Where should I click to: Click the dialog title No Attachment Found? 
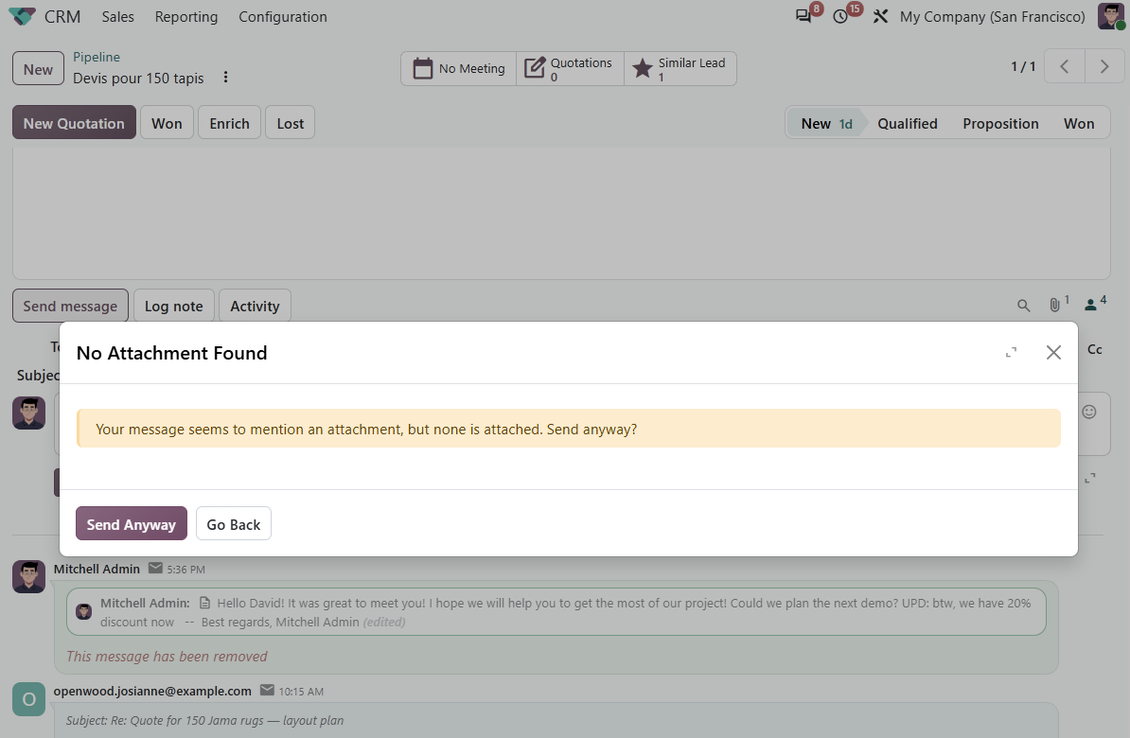coord(172,352)
